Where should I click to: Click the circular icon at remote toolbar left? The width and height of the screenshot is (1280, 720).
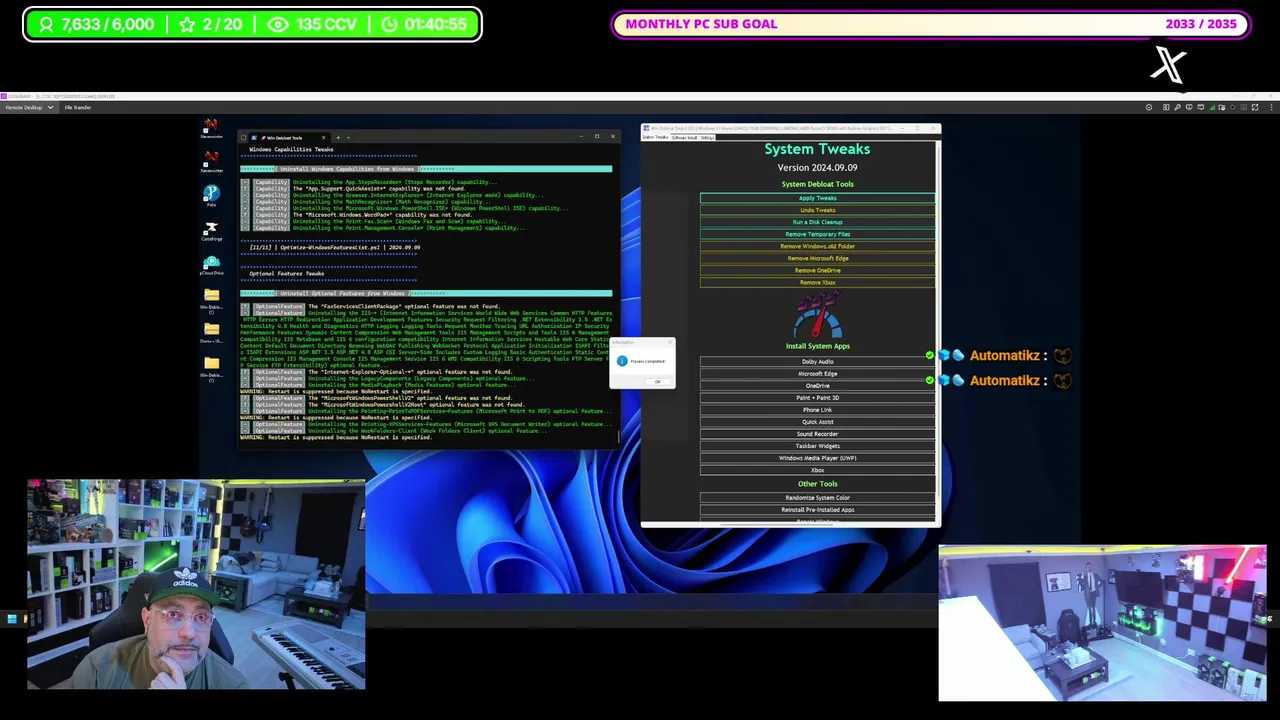[x=1149, y=107]
